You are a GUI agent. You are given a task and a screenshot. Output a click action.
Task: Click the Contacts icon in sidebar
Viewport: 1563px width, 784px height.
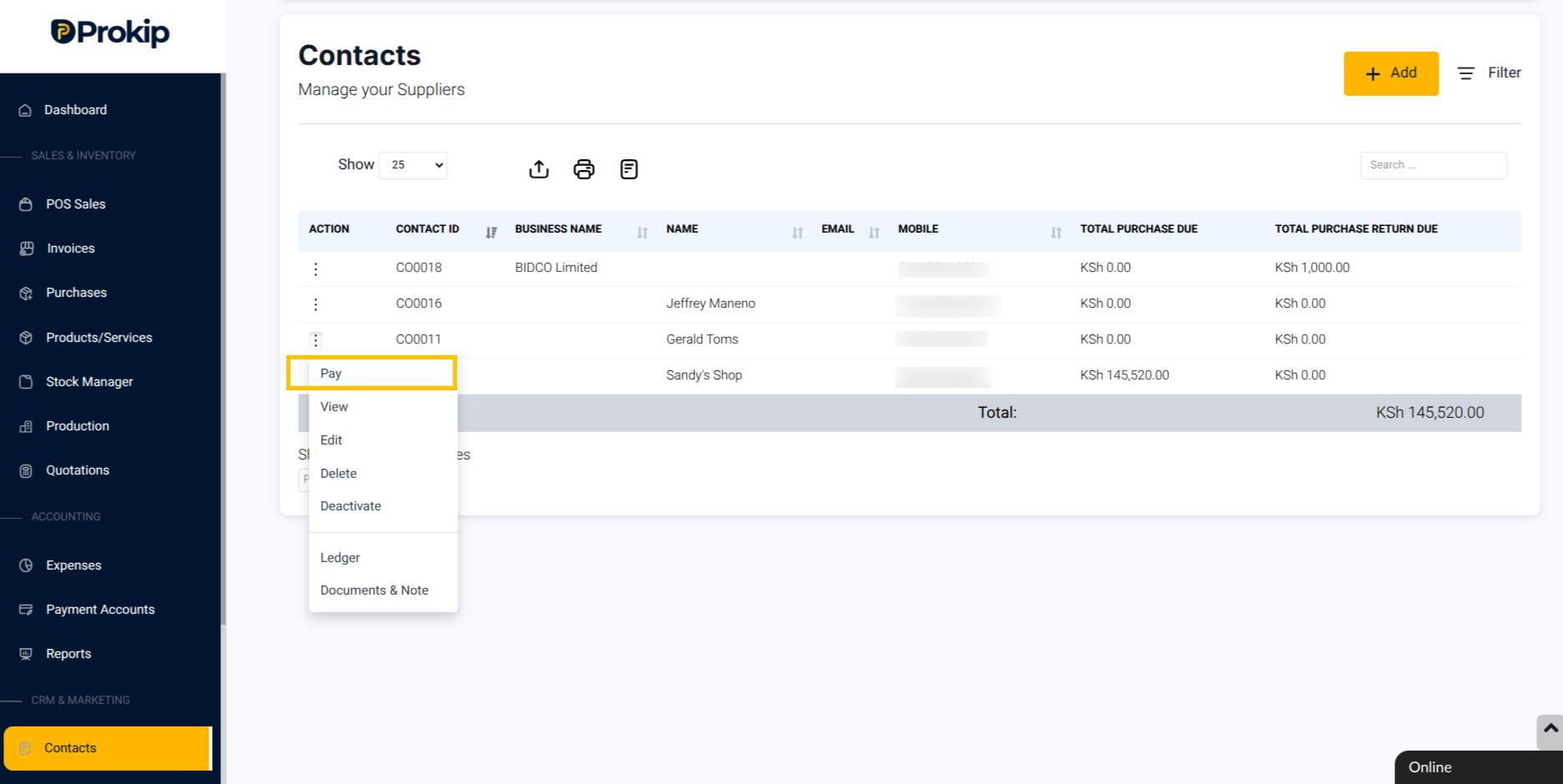[25, 748]
